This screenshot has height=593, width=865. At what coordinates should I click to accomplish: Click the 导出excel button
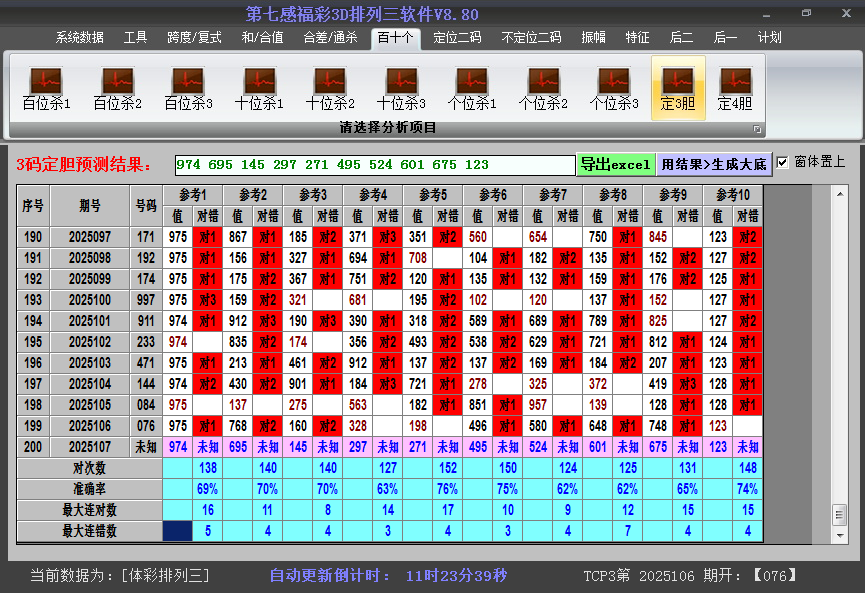616,164
